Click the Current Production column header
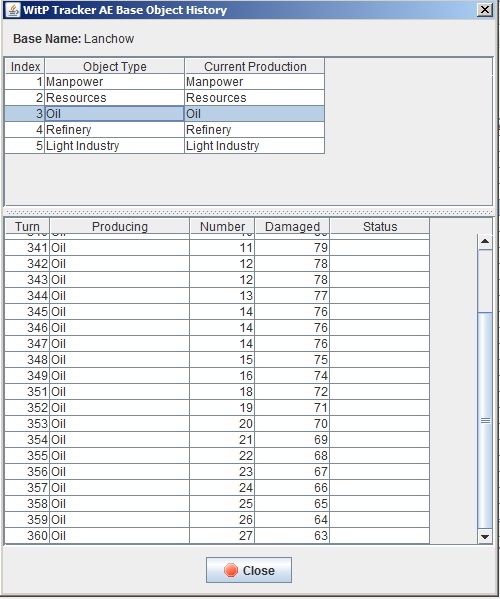The height and width of the screenshot is (599, 500). (x=255, y=66)
